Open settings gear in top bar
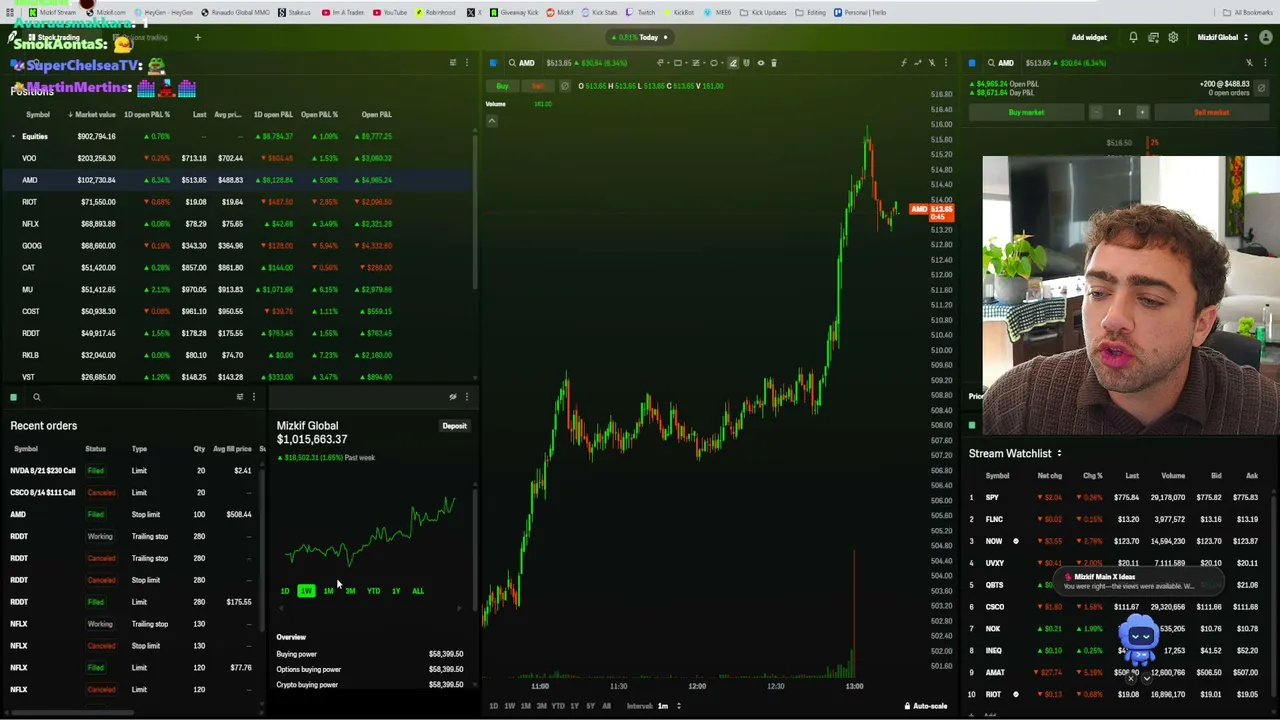Screen dimensions: 1280x720 1173,38
